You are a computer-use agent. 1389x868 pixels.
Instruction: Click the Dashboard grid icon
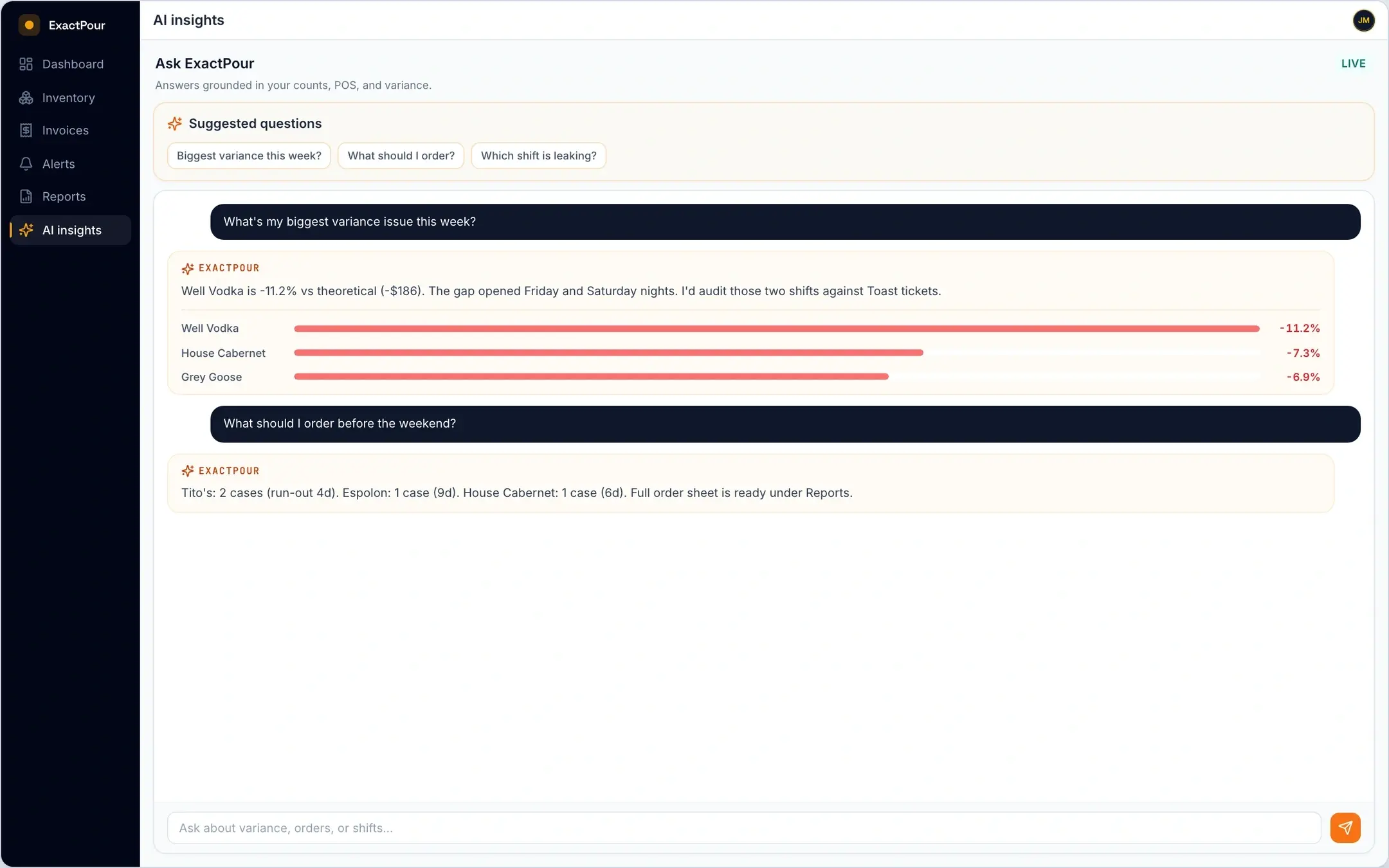click(26, 64)
